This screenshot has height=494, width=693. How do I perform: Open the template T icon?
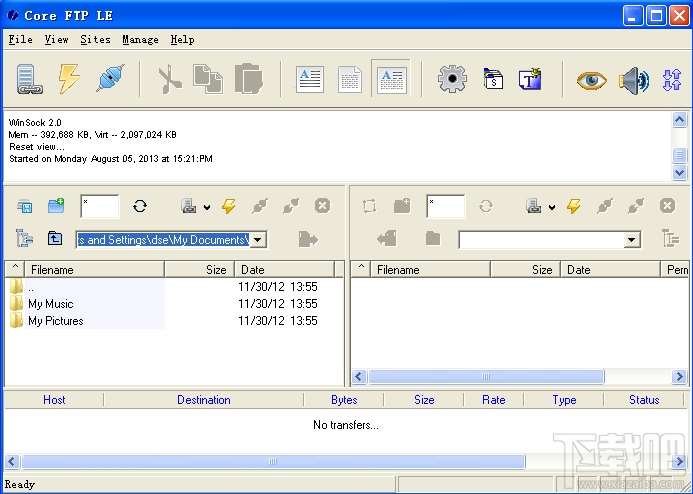530,79
